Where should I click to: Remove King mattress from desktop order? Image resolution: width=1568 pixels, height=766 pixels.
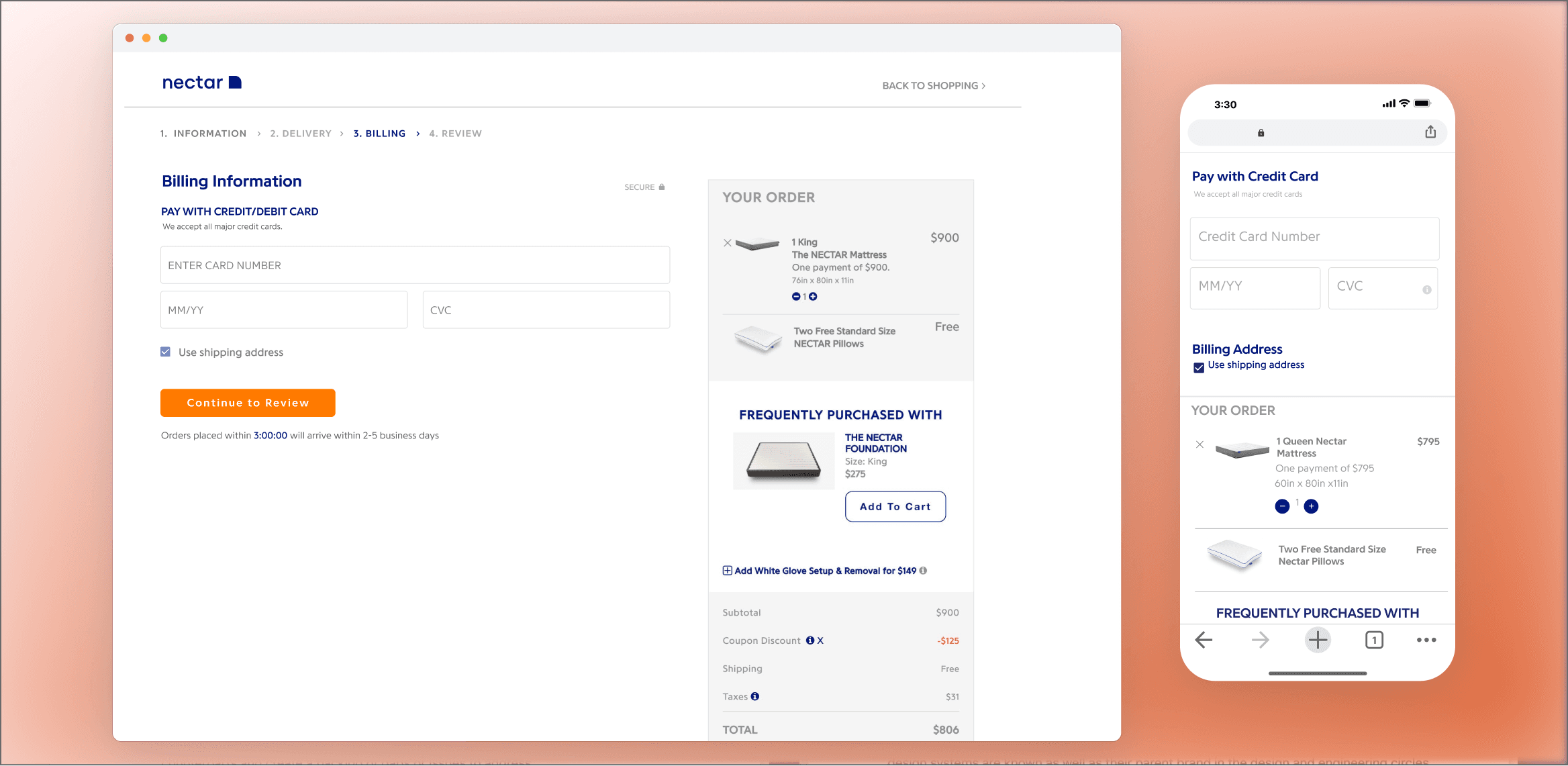click(x=728, y=243)
